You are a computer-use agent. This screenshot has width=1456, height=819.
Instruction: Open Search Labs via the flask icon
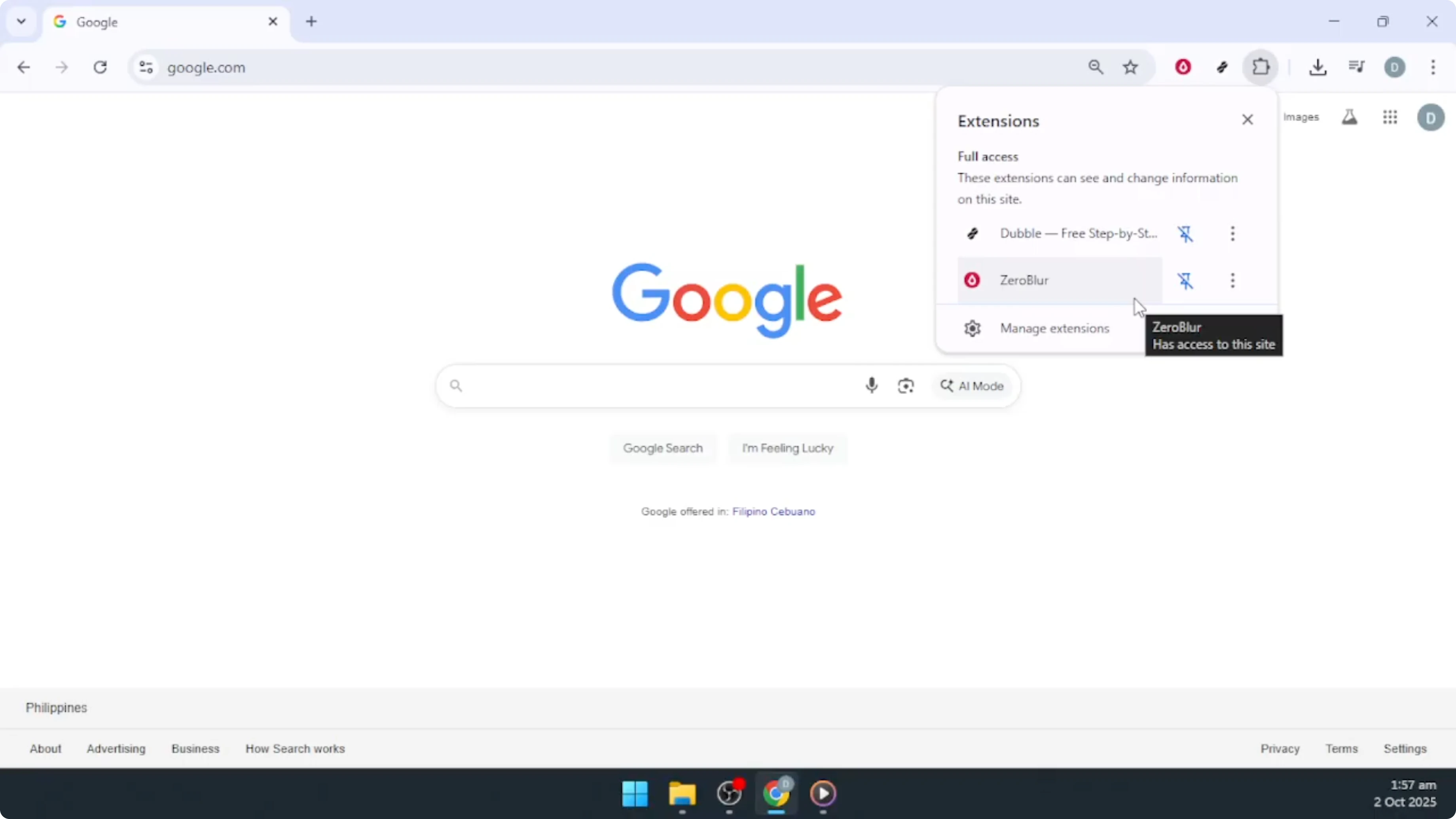tap(1350, 118)
